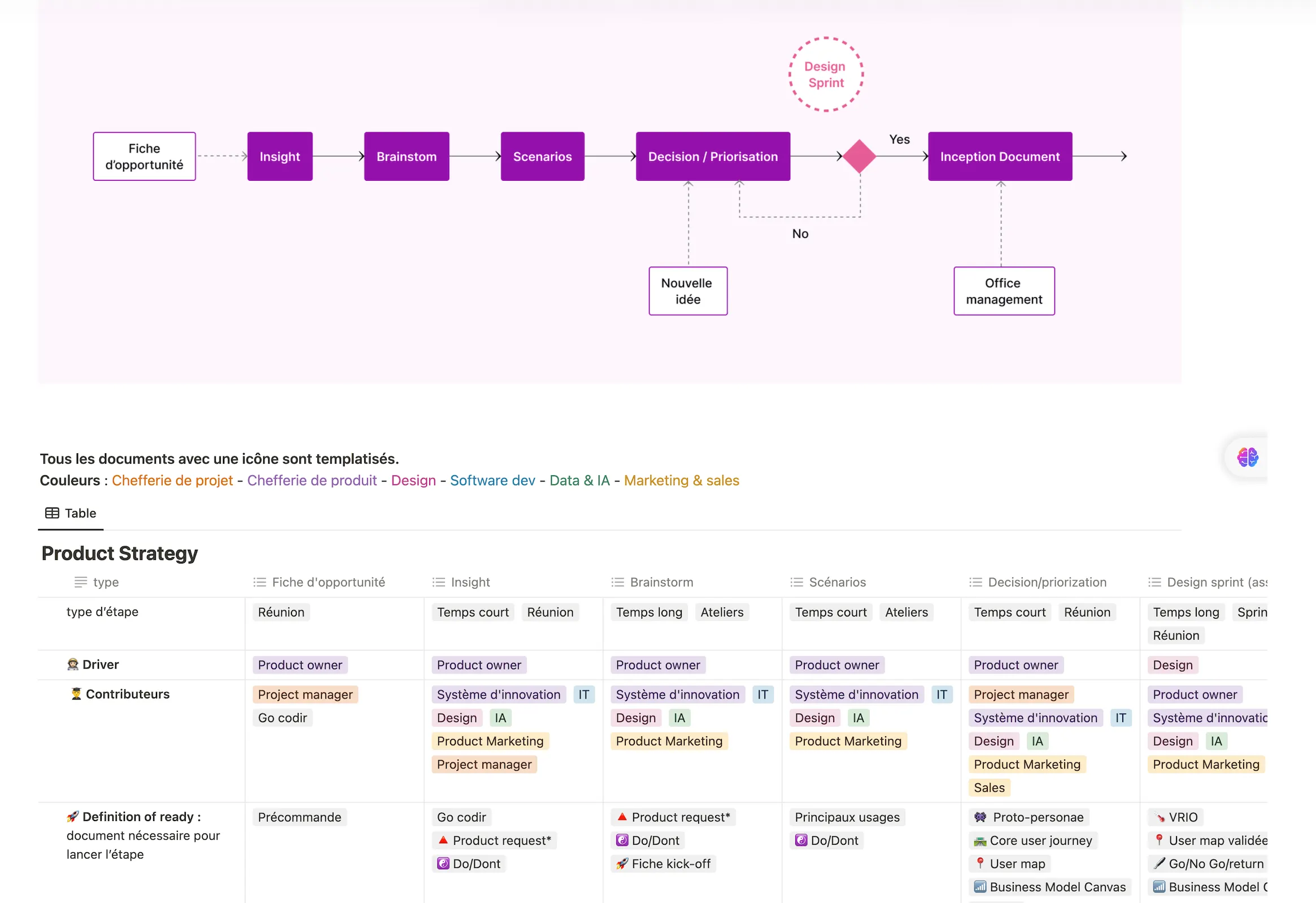Click the User map pin icon in Decision column

(979, 863)
